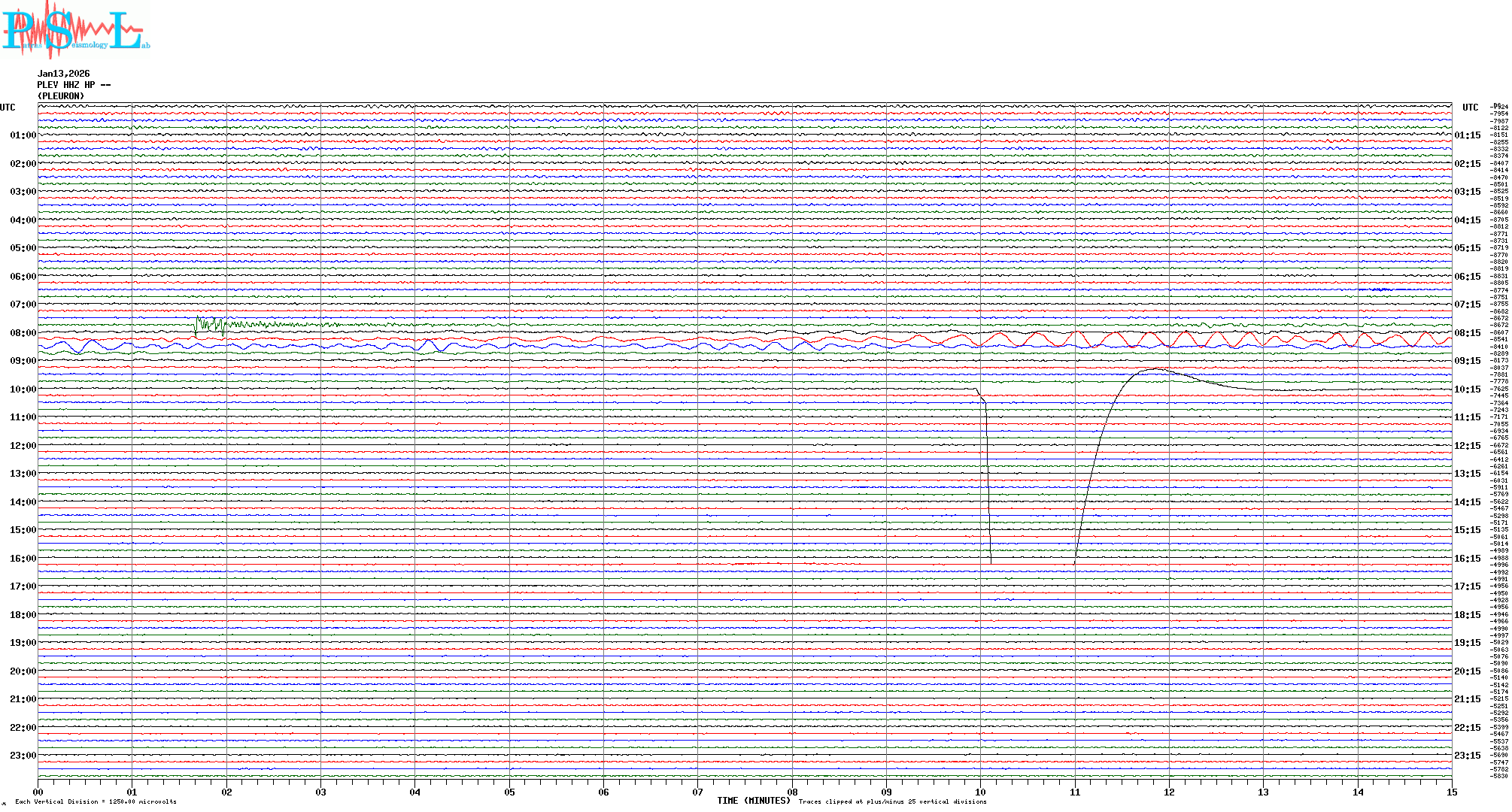The image size is (1512, 812).
Task: Click the 13:15 label on right axis
Action: pyautogui.click(x=1467, y=474)
